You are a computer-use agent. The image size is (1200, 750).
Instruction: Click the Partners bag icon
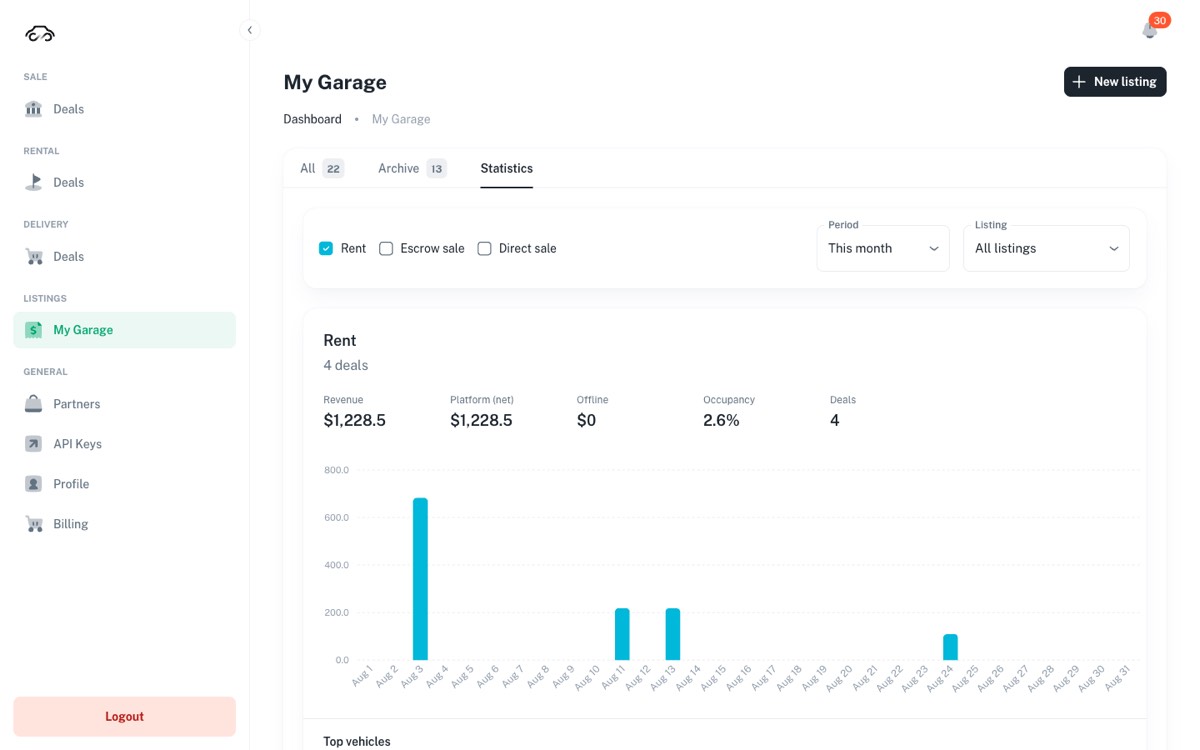(x=34, y=404)
